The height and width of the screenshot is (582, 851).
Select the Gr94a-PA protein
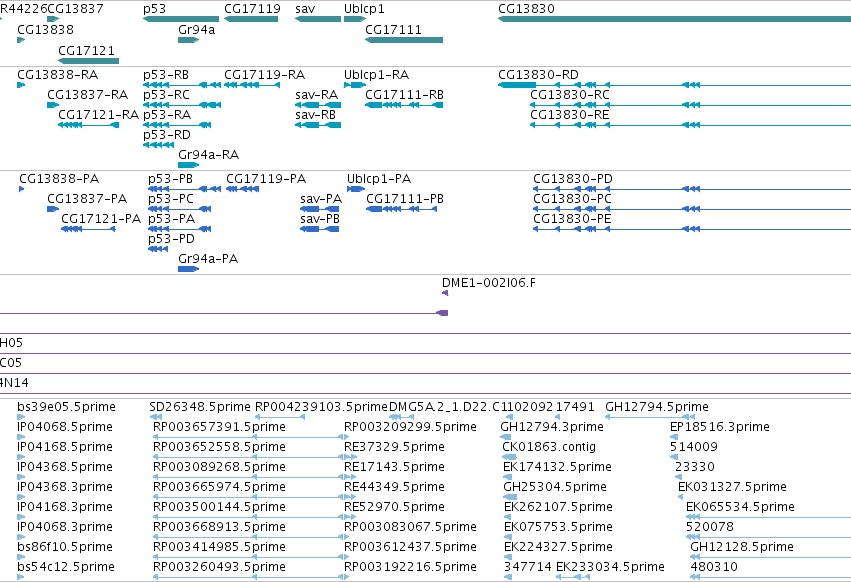pyautogui.click(x=188, y=269)
